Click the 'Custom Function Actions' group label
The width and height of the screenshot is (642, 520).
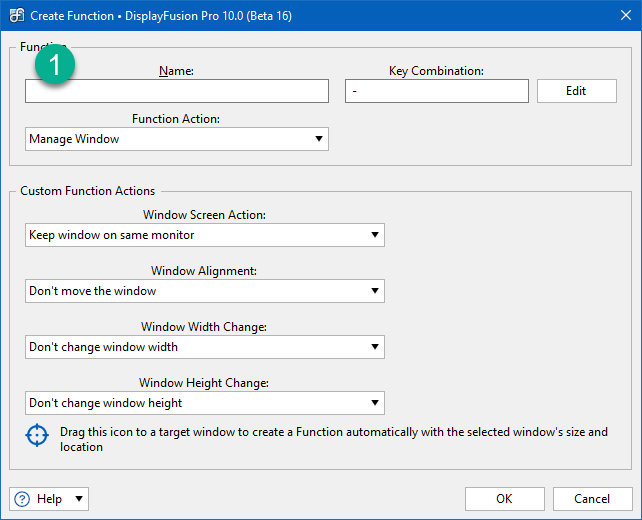coord(88,191)
